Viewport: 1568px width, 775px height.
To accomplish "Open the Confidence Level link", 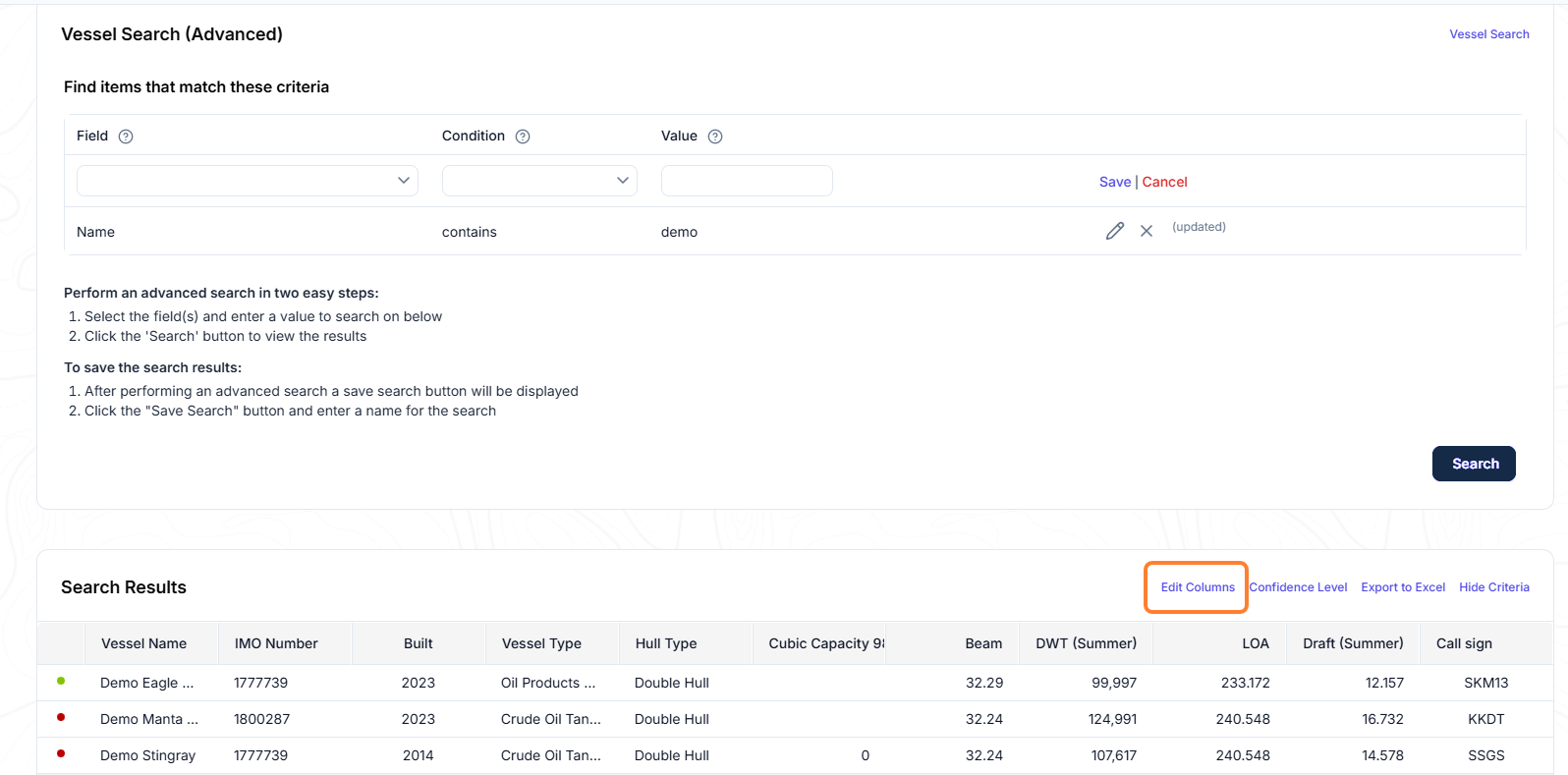I will tap(1298, 587).
